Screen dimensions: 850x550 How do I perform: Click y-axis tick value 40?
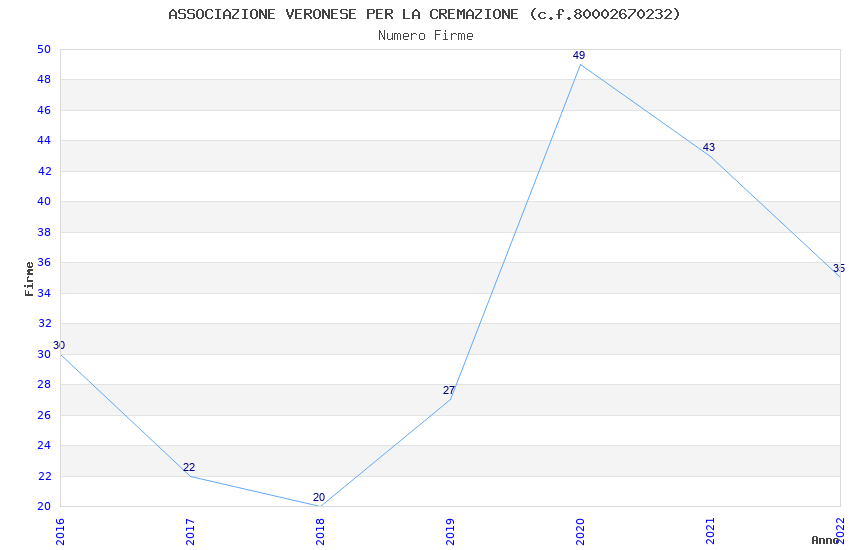[44, 202]
